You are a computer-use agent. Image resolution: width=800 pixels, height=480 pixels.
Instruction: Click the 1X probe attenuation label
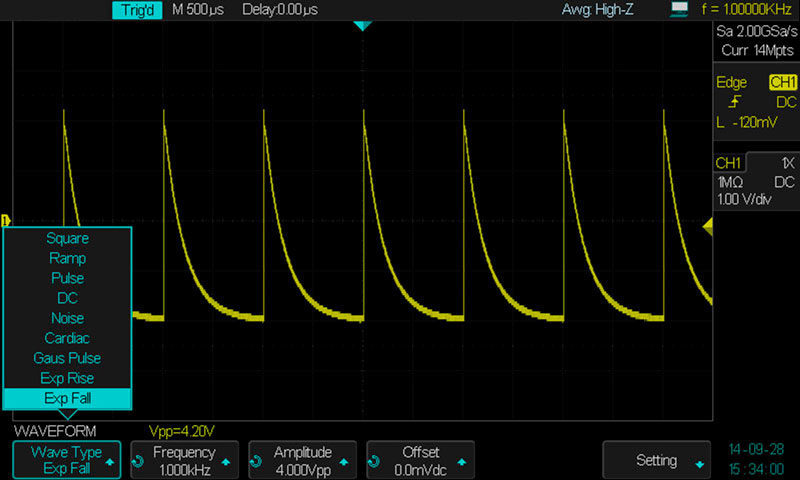788,163
